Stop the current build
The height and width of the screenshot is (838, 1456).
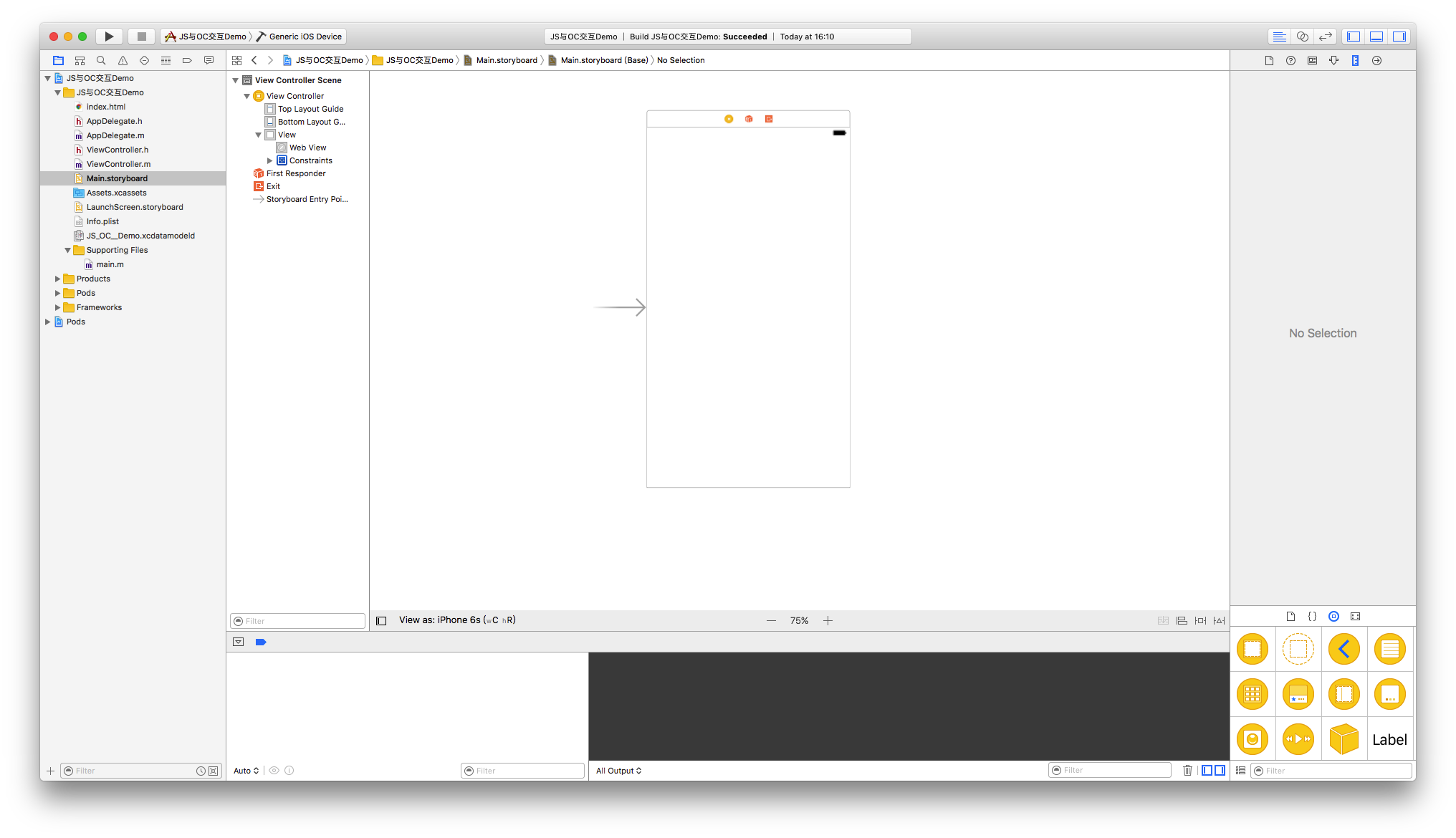pos(141,36)
